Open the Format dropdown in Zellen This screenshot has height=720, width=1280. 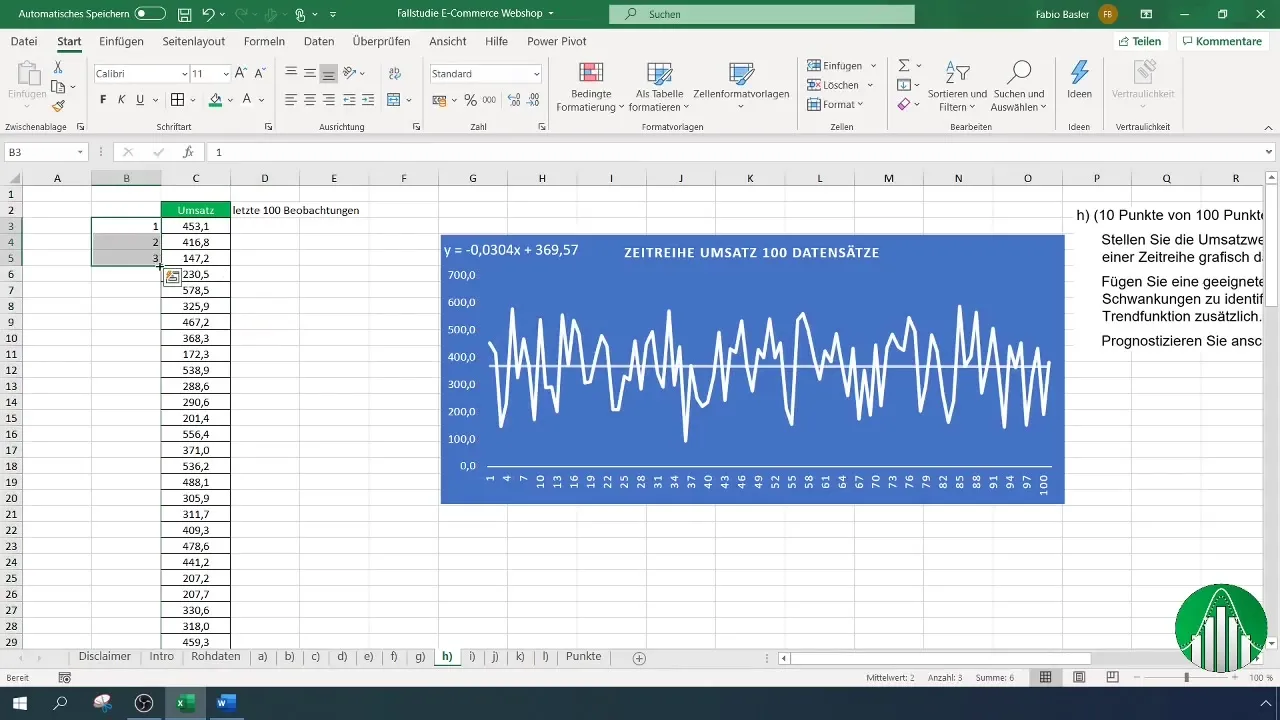[836, 104]
